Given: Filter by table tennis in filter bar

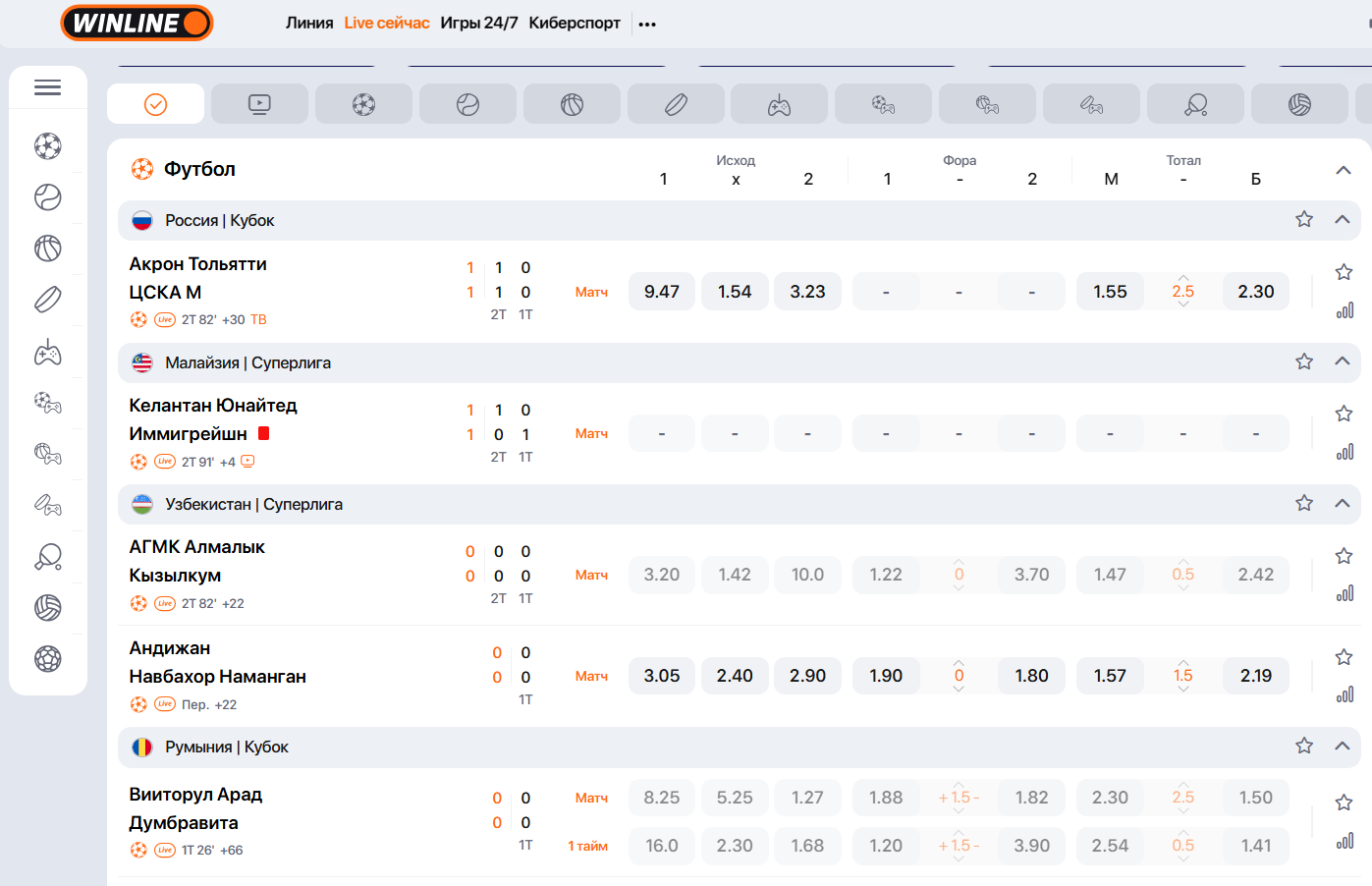Looking at the screenshot, I should (1195, 104).
